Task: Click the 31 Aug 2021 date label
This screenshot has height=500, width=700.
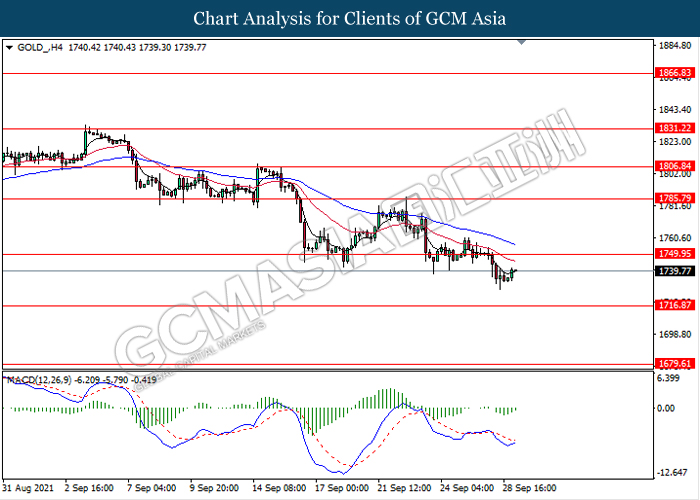Action: 28,488
